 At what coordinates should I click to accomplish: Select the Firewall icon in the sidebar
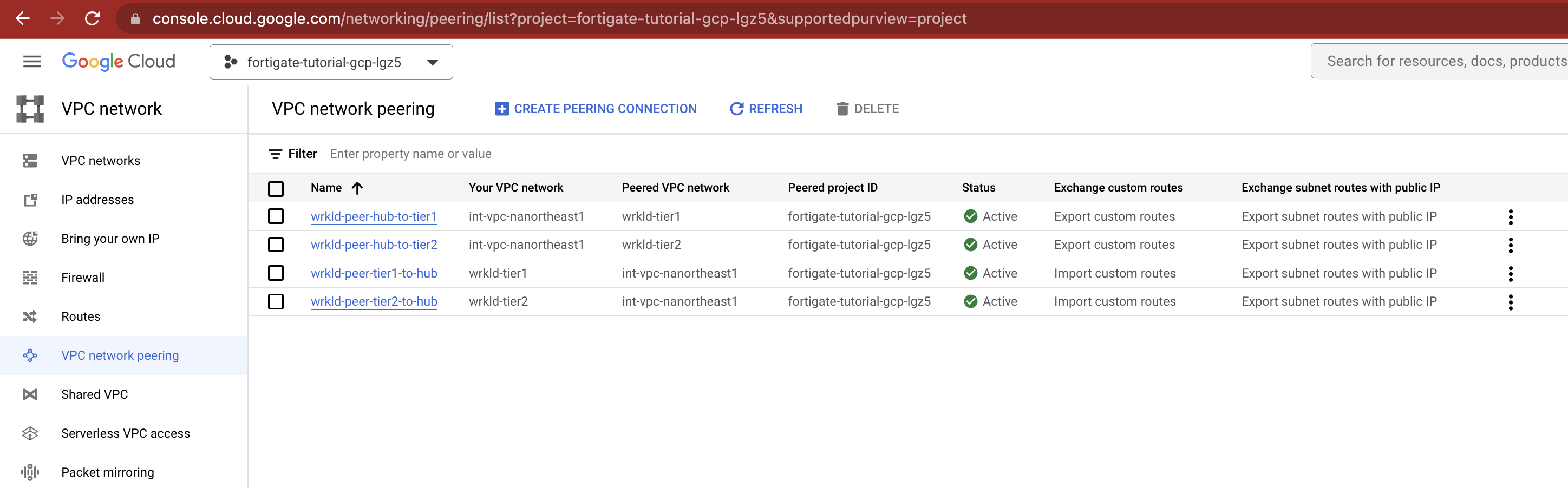point(31,277)
